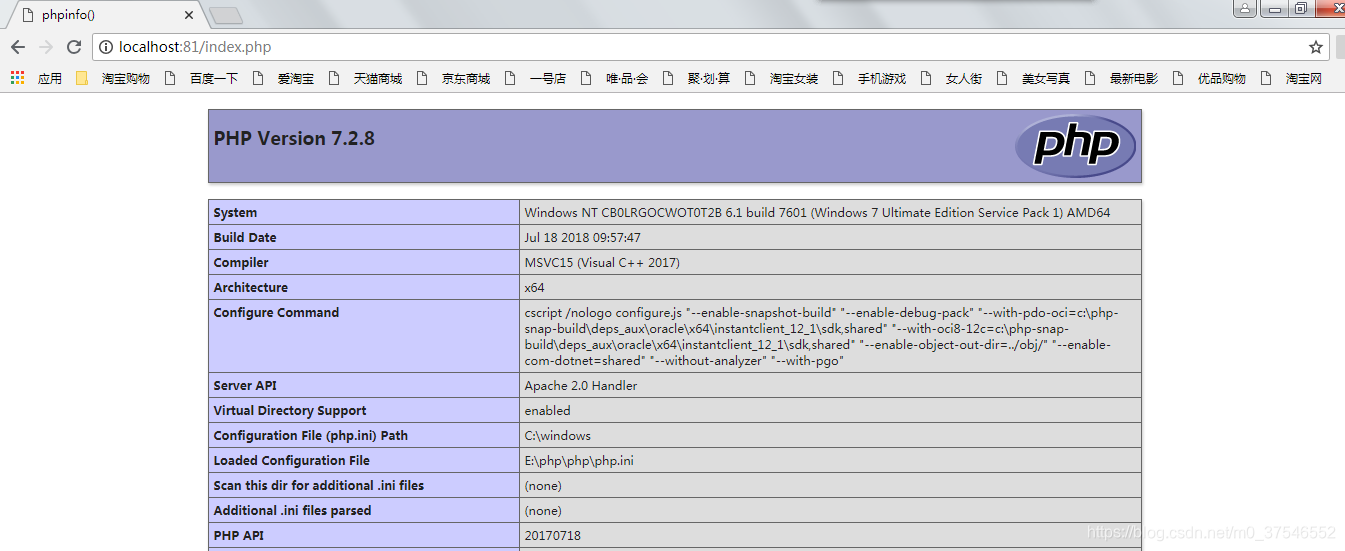Screen dimensions: 1345x551
Task: Open the 手机游戏 bookmark
Action: (x=869, y=78)
